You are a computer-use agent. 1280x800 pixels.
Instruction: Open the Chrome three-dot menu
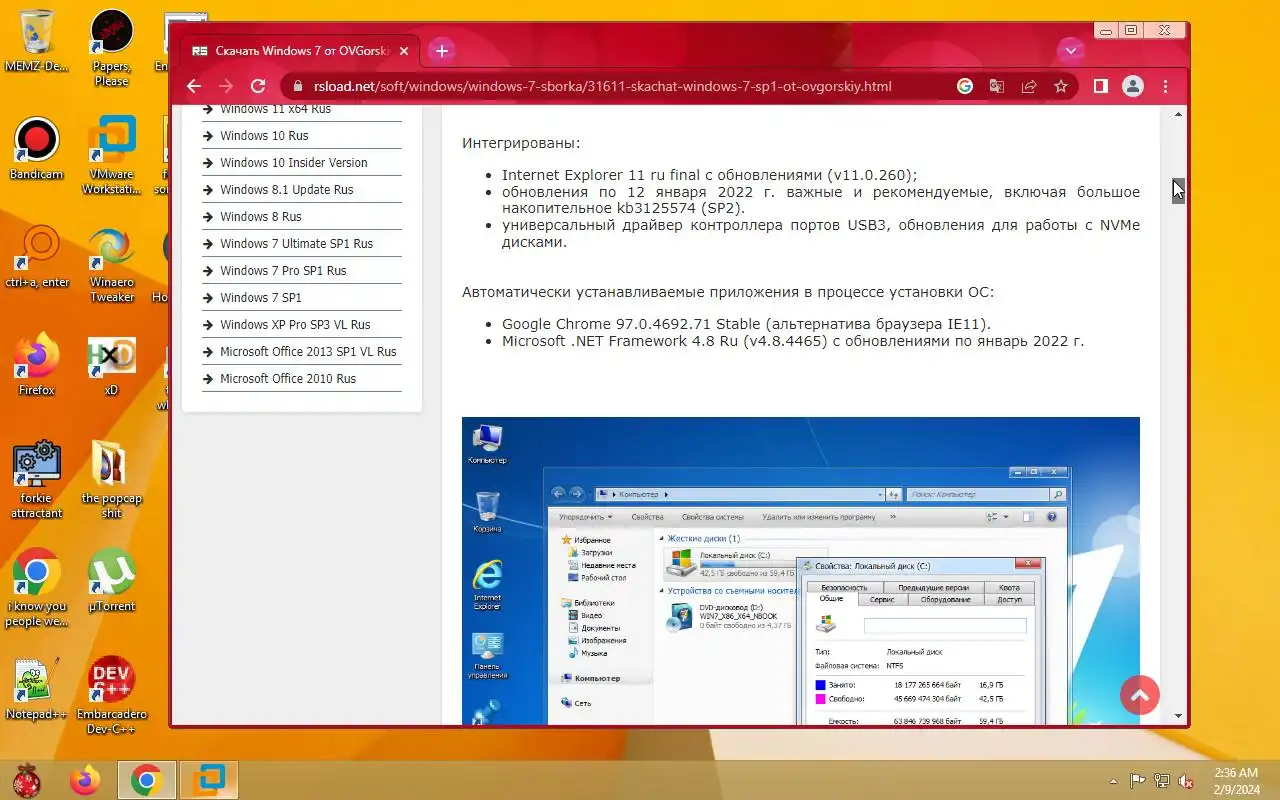coord(1165,86)
